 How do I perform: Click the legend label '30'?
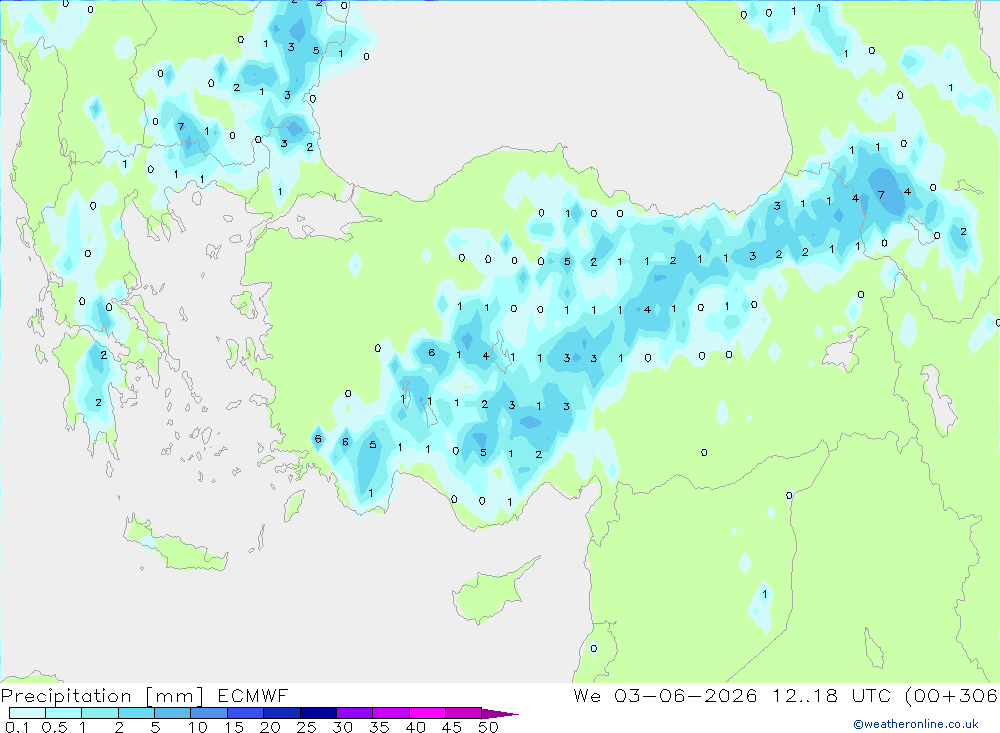click(x=343, y=727)
